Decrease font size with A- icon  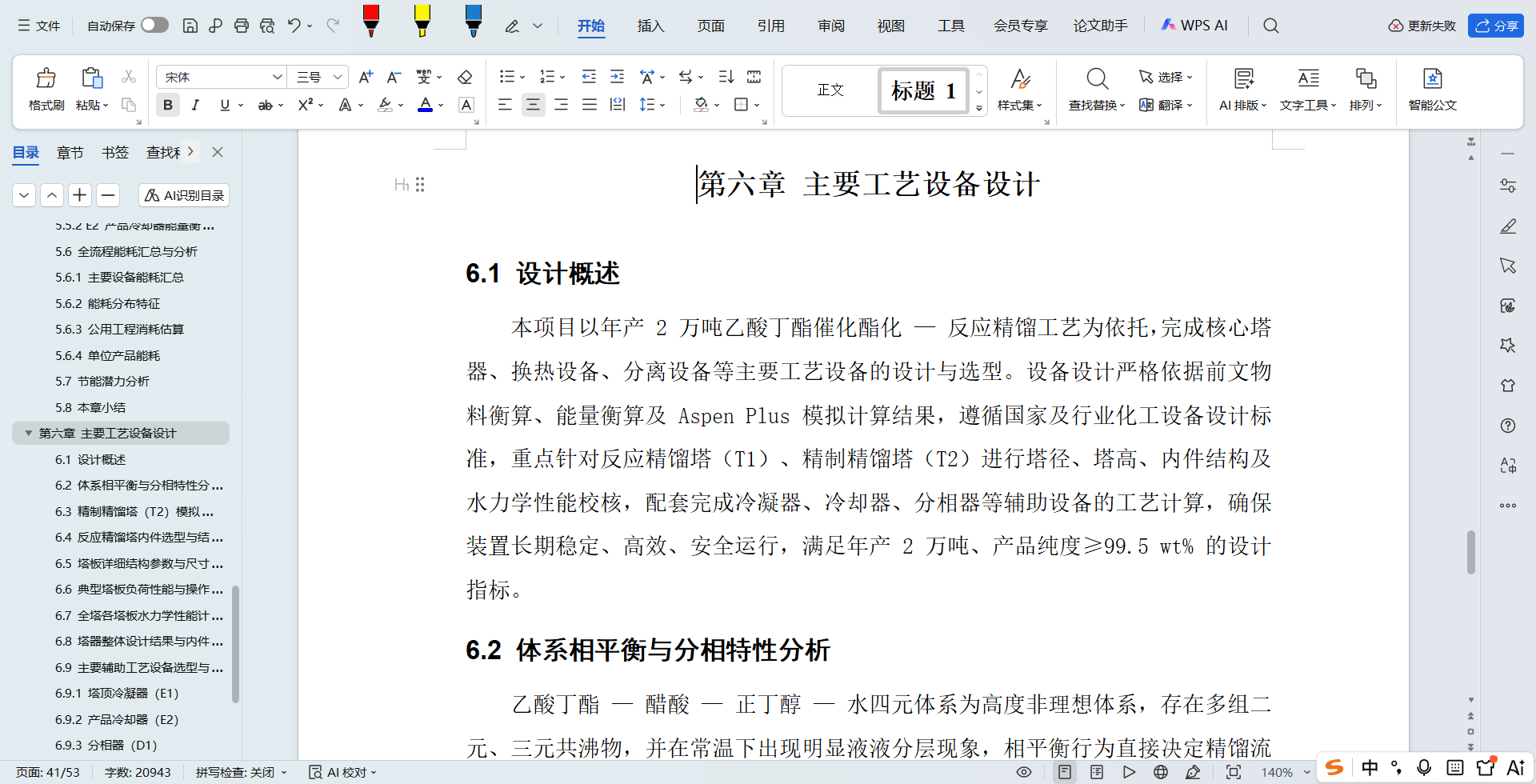(x=394, y=77)
